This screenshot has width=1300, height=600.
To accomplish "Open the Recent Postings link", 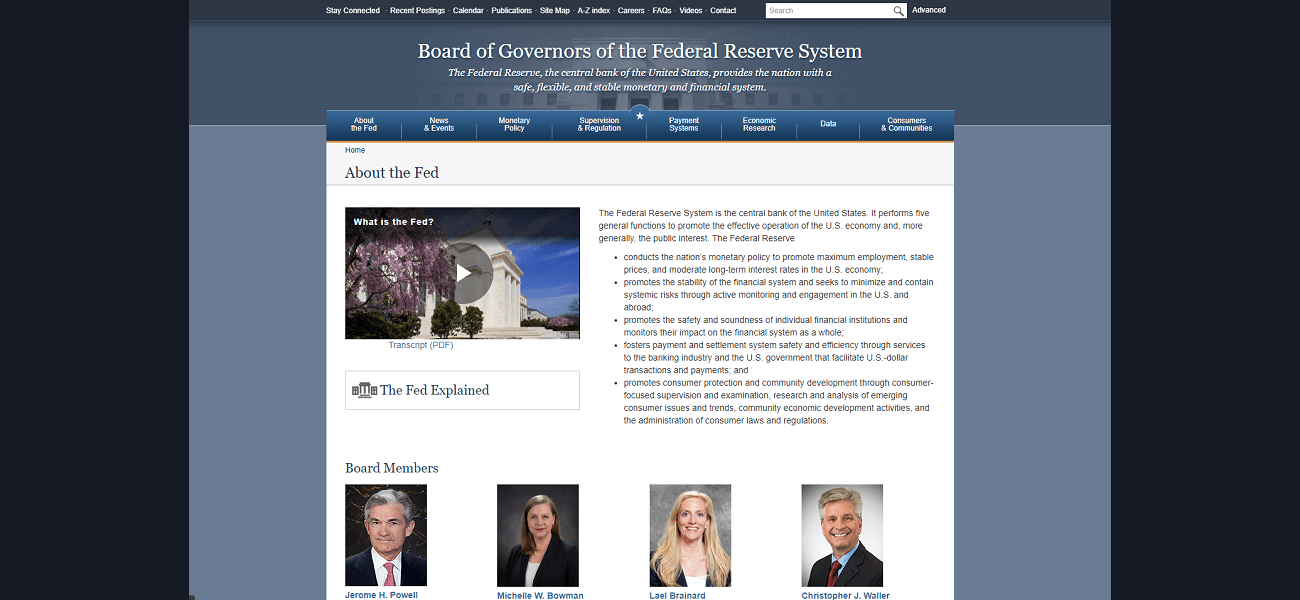I will coord(417,11).
